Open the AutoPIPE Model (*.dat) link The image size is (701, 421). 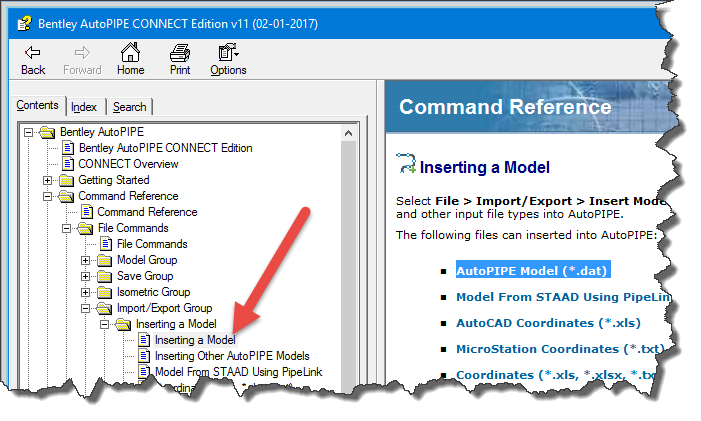tap(532, 271)
